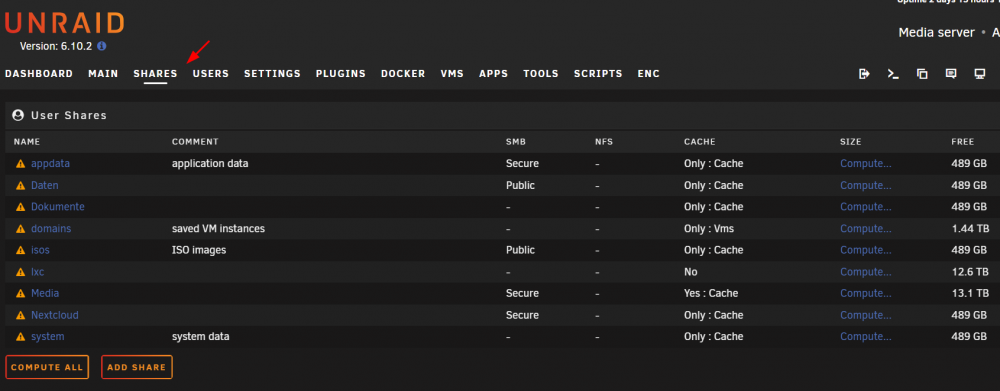Image resolution: width=1000 pixels, height=391 pixels.
Task: Click the '12.6 TB' free value
Action: tap(971, 272)
